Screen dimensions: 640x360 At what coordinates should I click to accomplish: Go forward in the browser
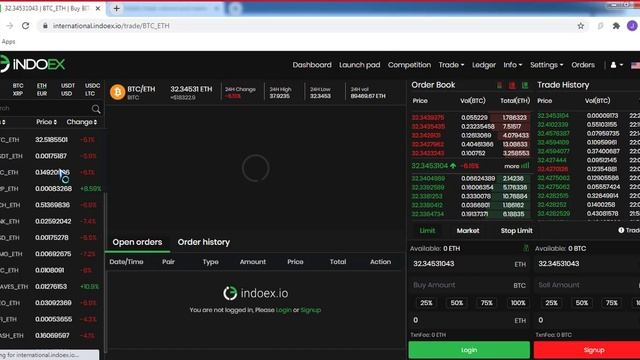9,26
